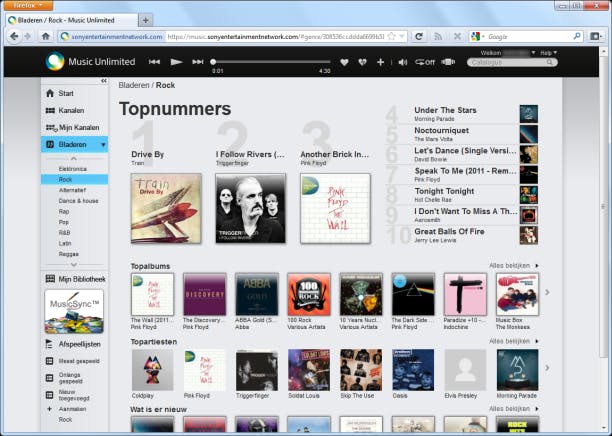612x436 pixels.
Task: Select the R&B genre
Action: pos(64,233)
